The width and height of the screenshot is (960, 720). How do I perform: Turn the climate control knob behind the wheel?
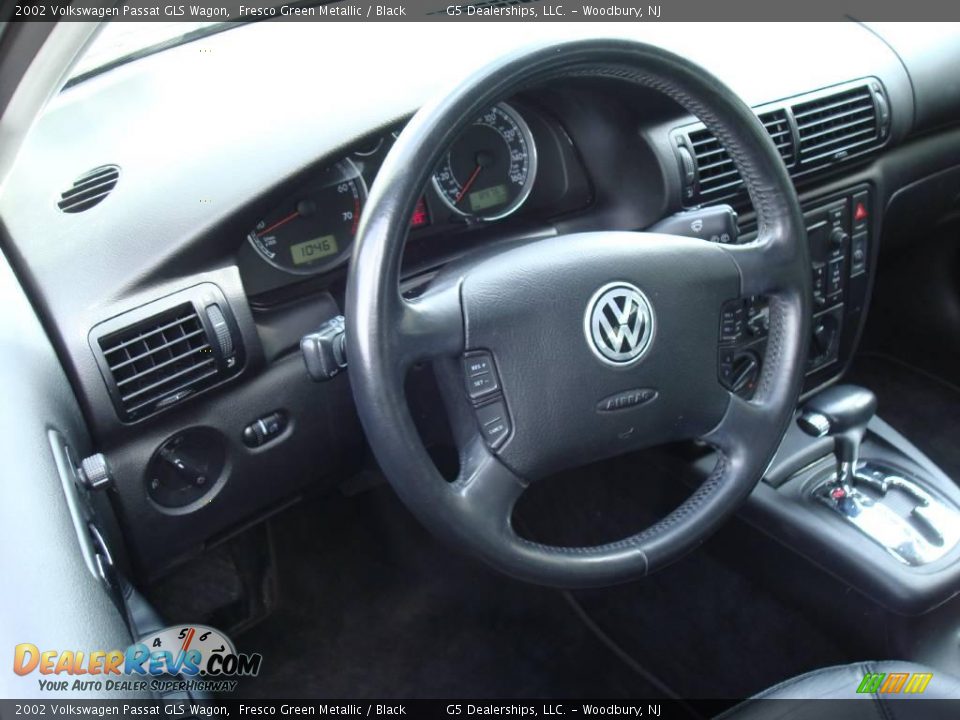(x=744, y=370)
